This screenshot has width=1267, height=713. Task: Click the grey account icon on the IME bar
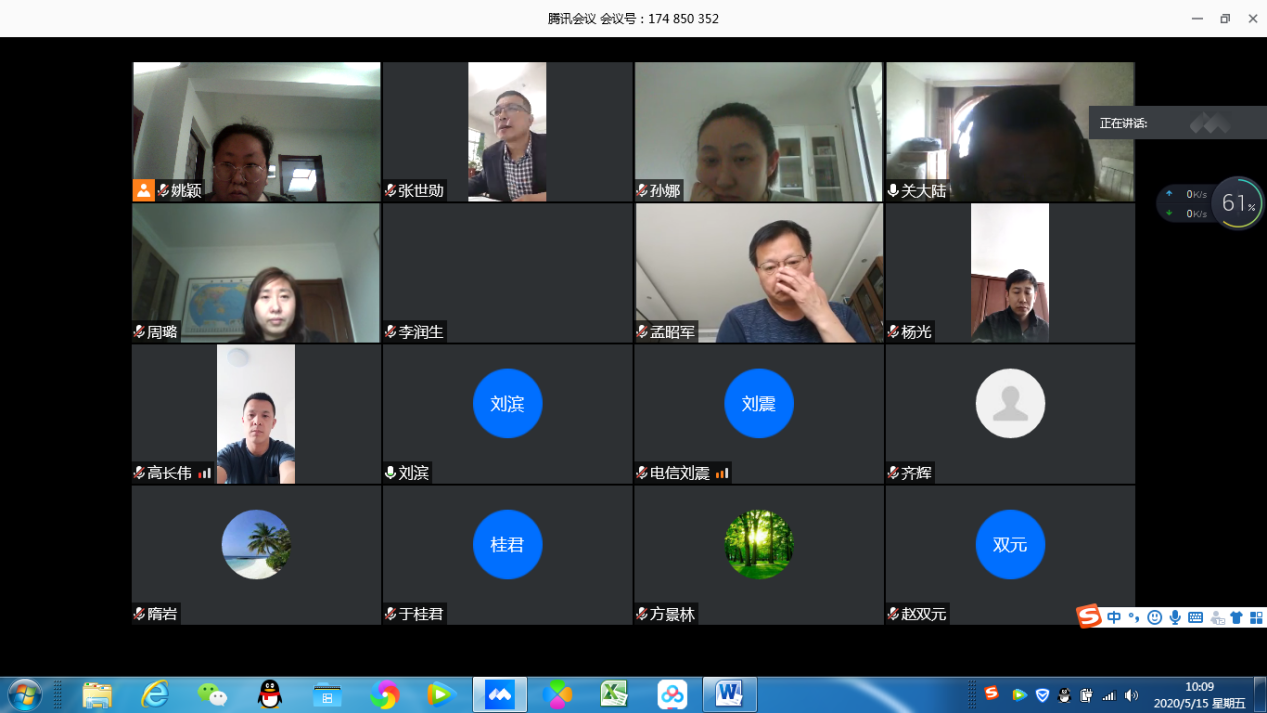pos(1217,618)
